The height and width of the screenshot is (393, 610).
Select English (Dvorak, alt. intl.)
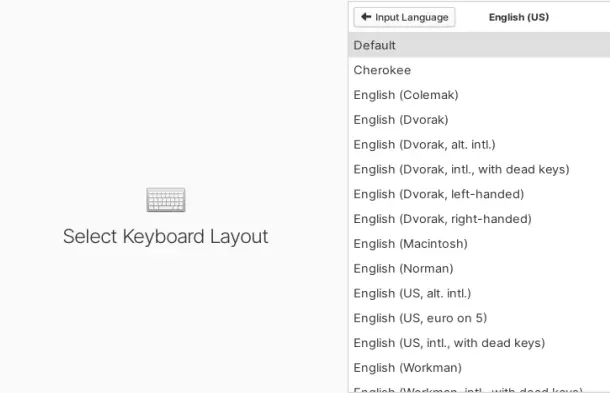[x=479, y=145]
